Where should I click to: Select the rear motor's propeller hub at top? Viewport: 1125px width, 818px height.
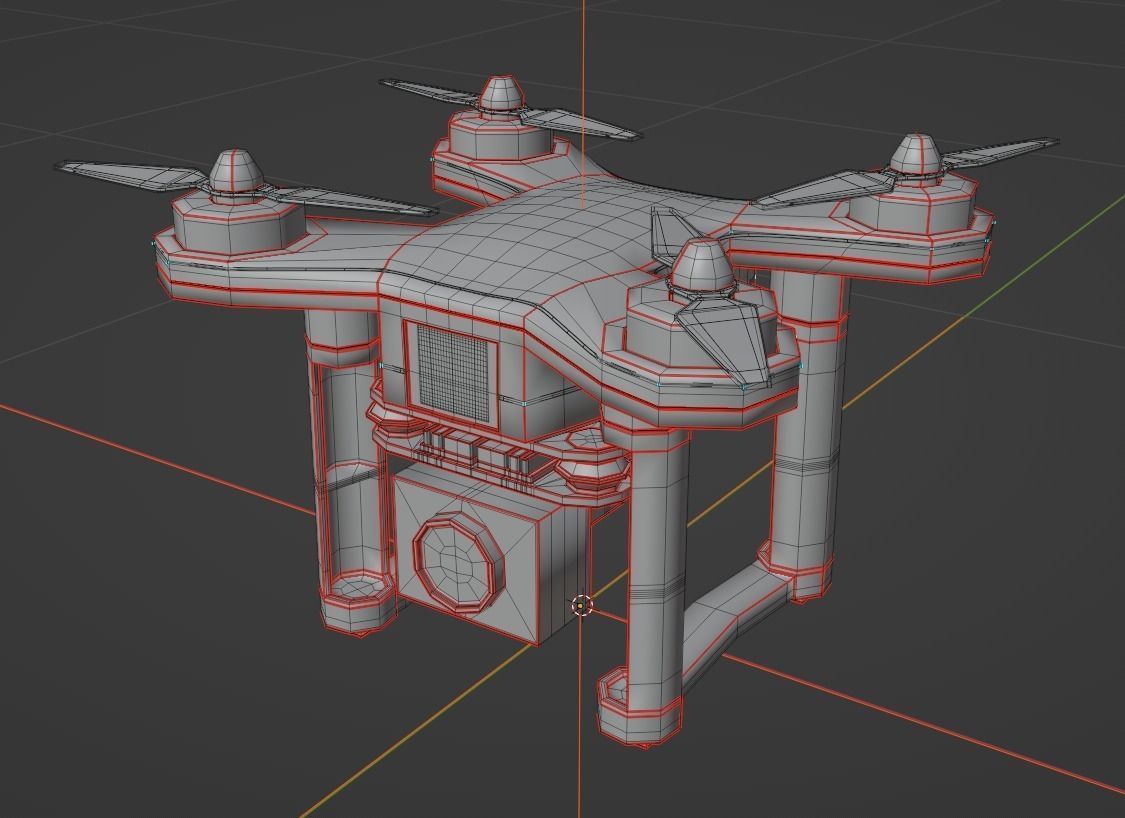[x=500, y=93]
